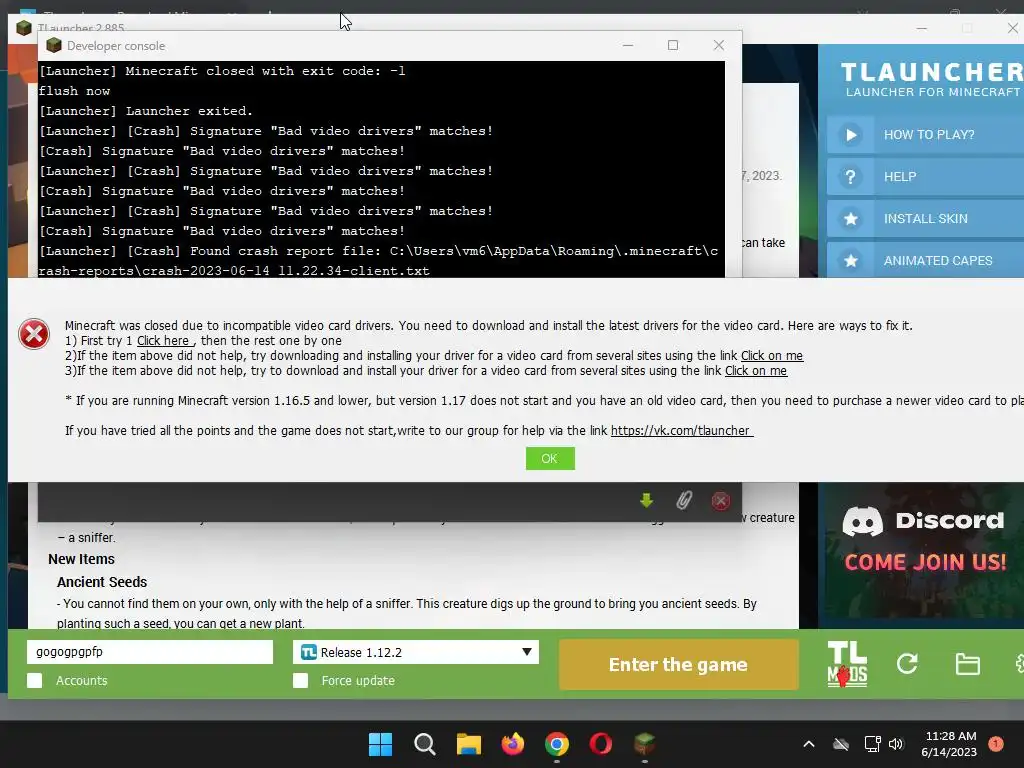Click the 'Ancient Seeds' heading in news

tap(102, 582)
